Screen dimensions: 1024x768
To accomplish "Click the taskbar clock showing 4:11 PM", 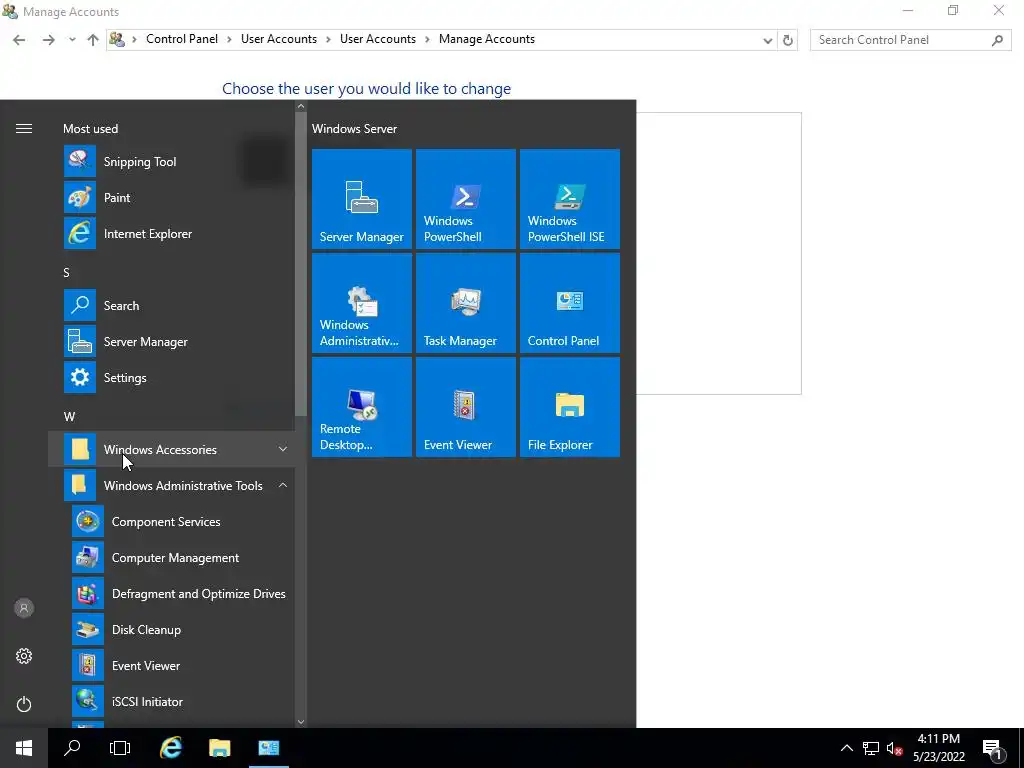I will tap(938, 748).
